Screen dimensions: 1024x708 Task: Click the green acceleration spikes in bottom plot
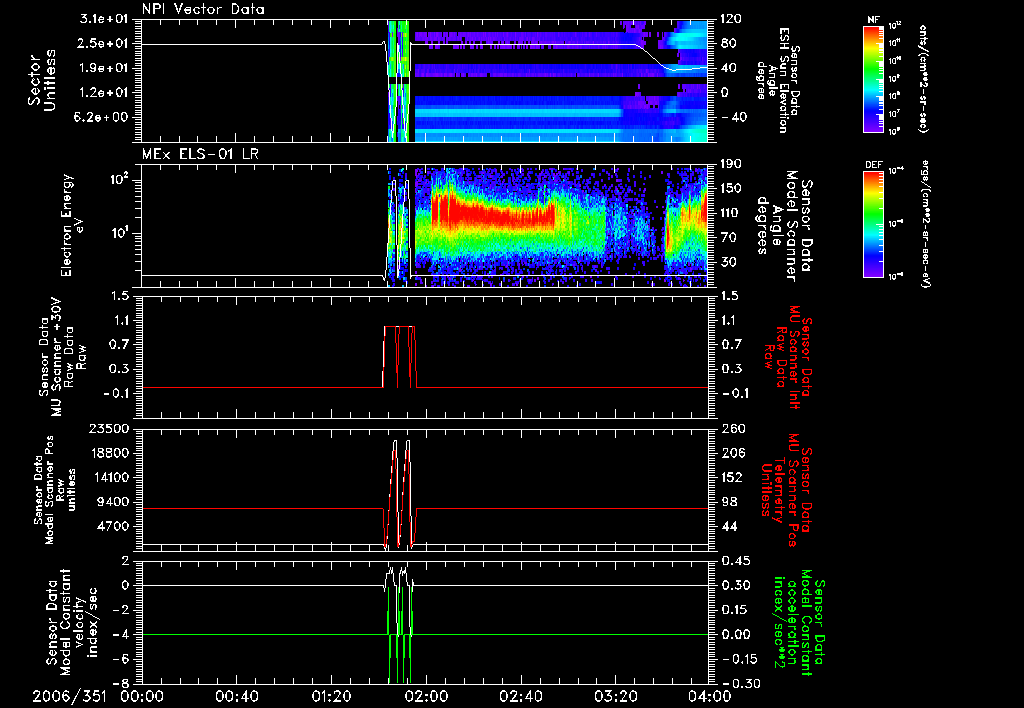tap(400, 634)
